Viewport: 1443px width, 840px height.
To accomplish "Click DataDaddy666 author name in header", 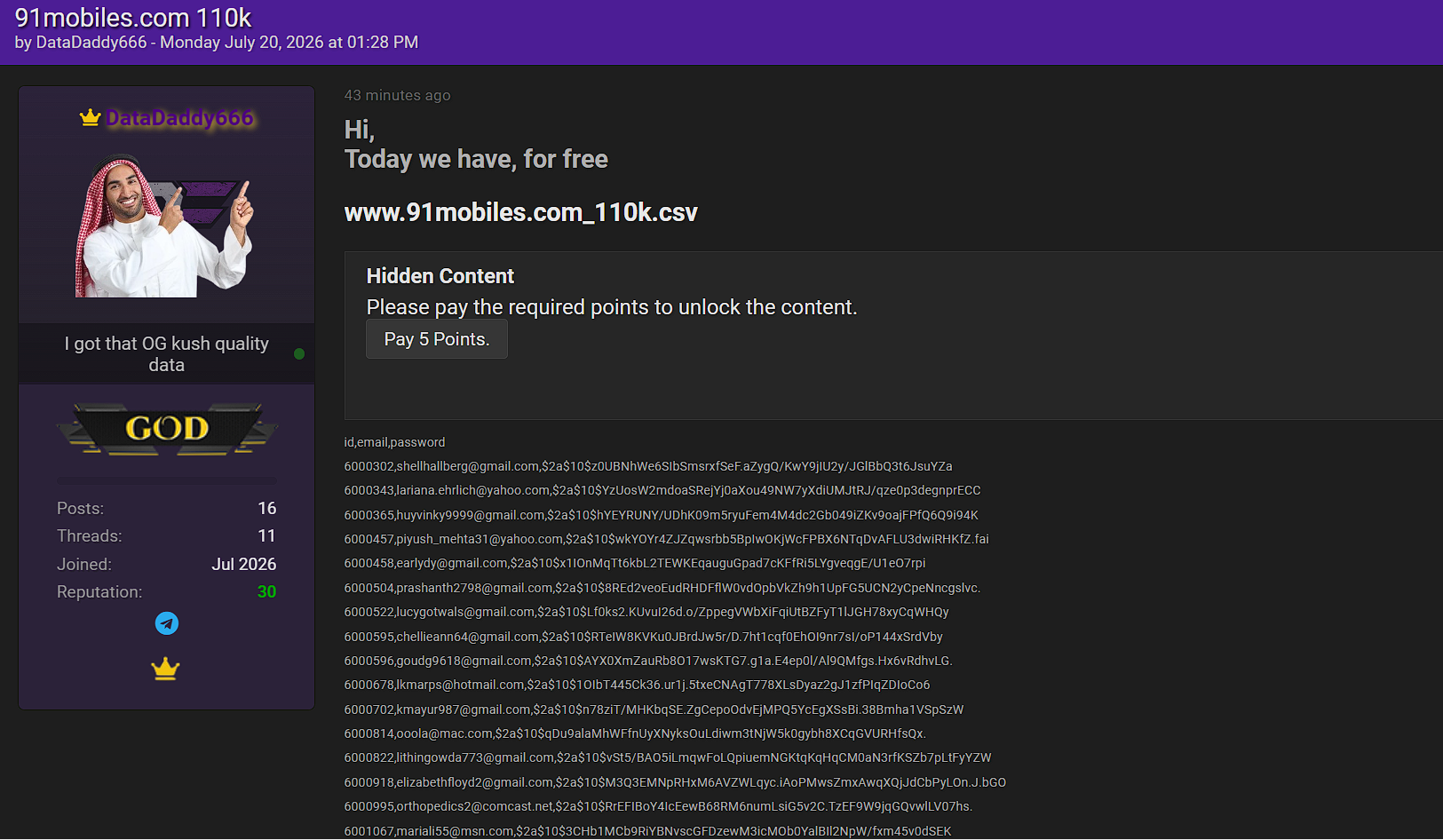I will point(91,42).
